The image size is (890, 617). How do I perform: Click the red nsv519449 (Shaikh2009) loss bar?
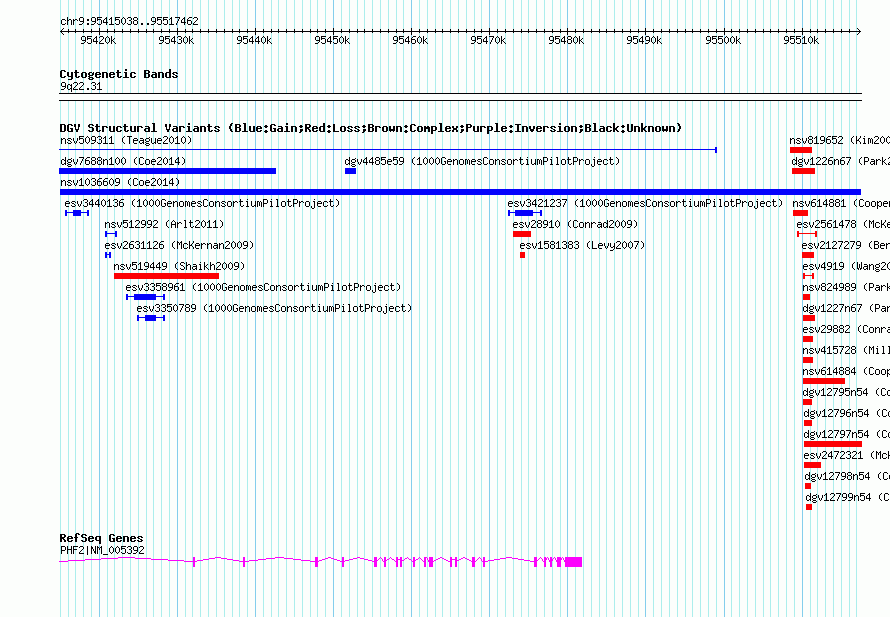(x=166, y=276)
